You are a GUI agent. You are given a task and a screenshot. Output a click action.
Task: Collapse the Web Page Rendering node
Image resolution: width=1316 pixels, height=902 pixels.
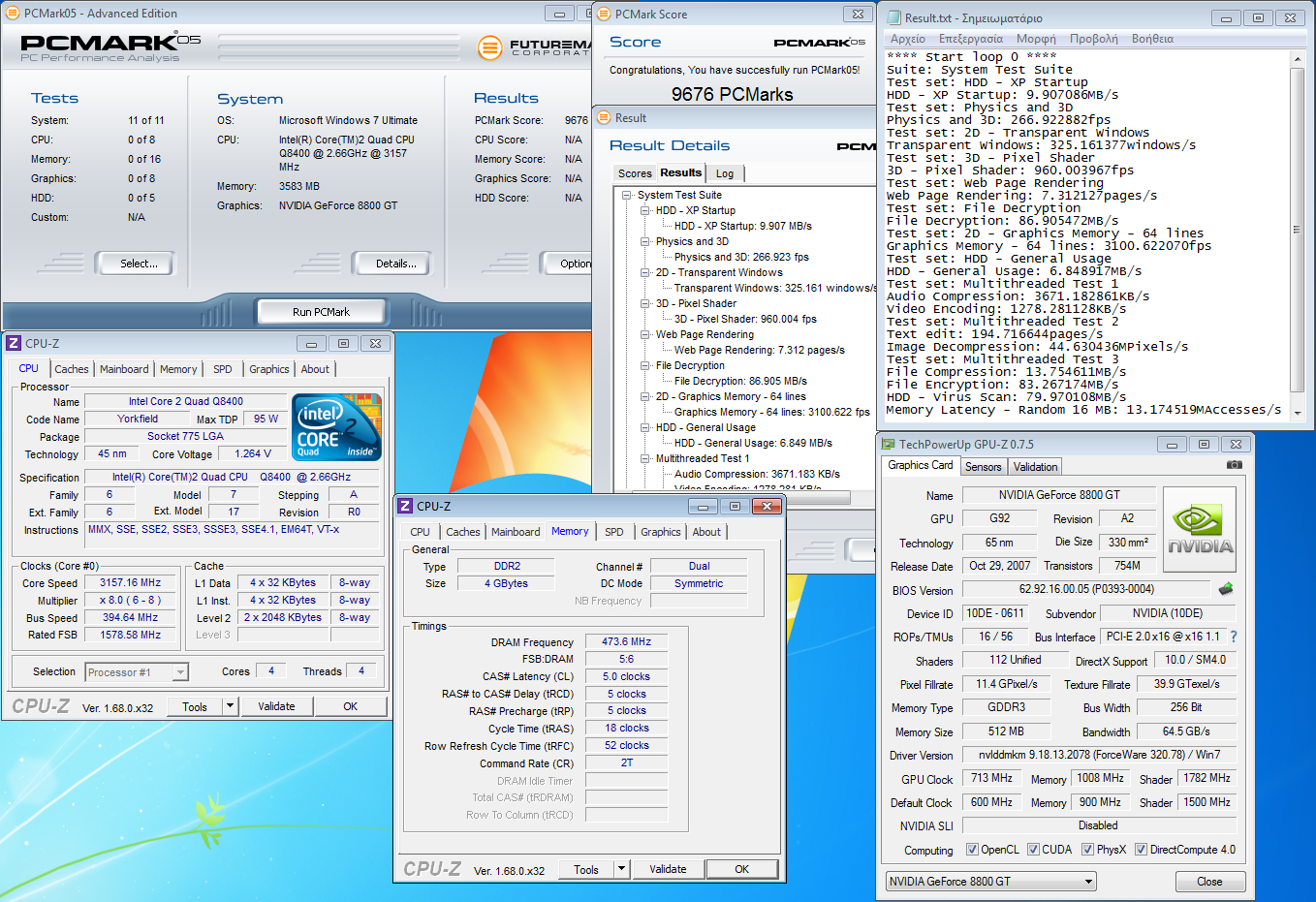(645, 334)
